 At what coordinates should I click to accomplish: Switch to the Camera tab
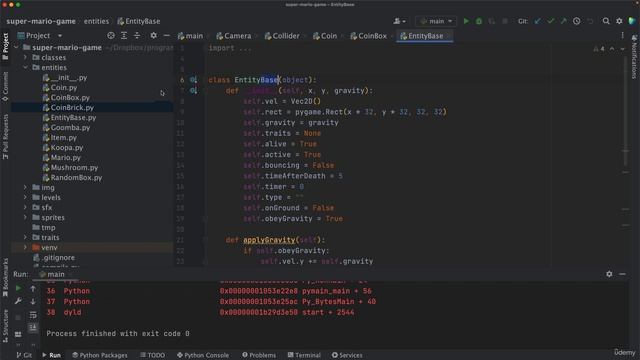[234, 36]
